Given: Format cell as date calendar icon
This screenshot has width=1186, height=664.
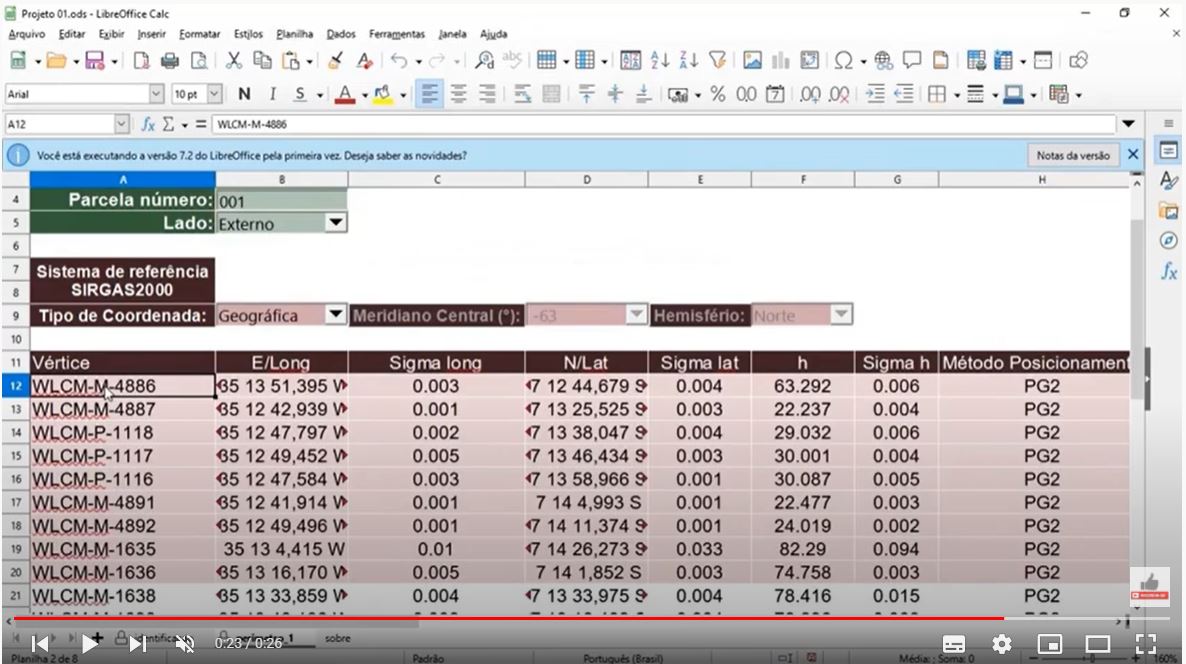Looking at the screenshot, I should pyautogui.click(x=775, y=95).
